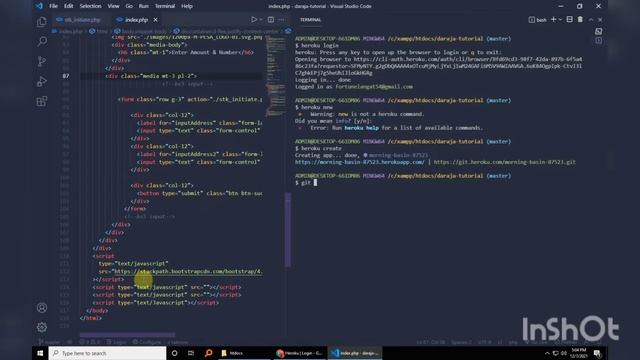640x360 pixels.
Task: Click the taskbar clock
Action: (x=578, y=353)
